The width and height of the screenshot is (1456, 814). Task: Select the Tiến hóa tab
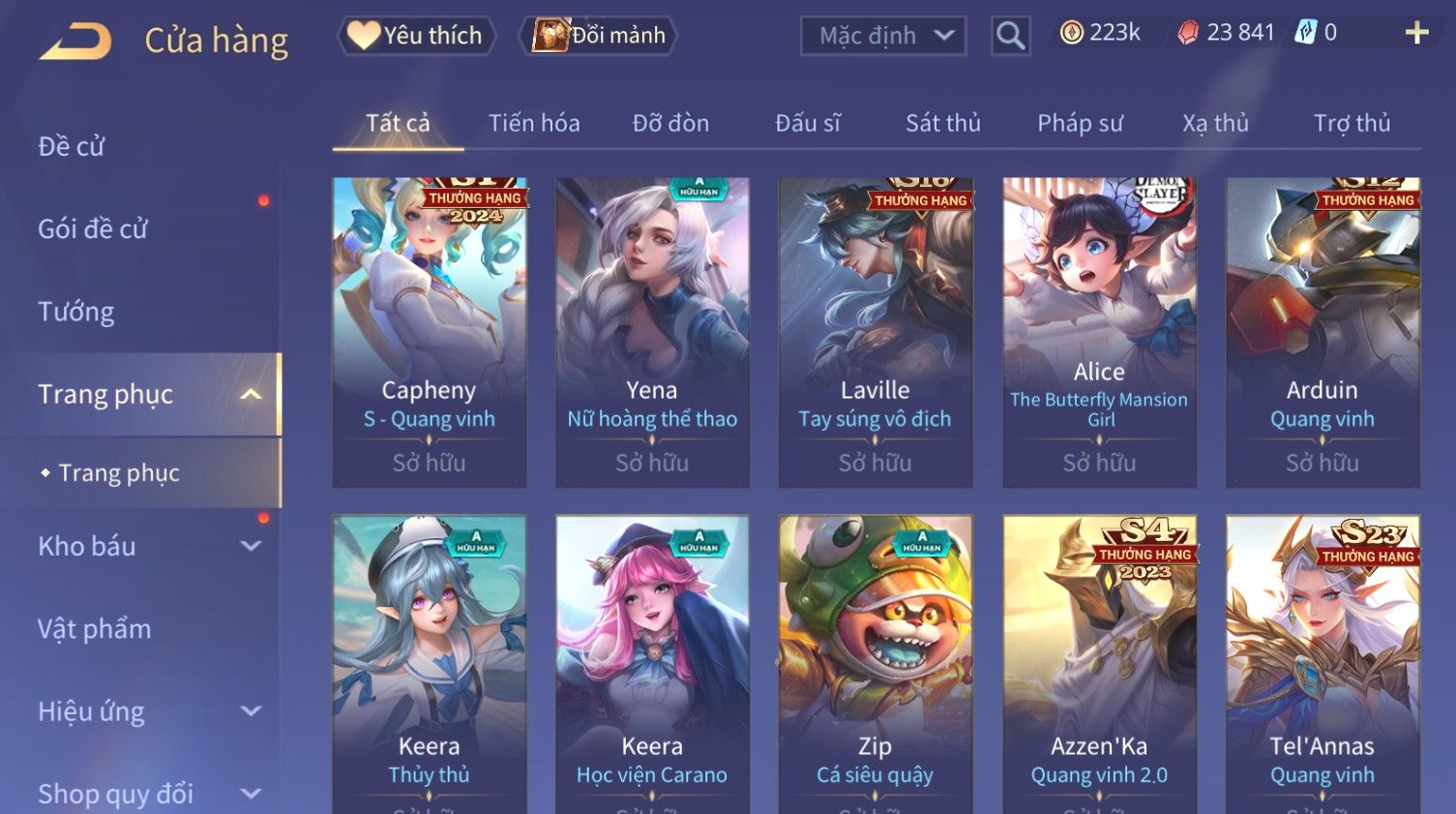tap(534, 123)
